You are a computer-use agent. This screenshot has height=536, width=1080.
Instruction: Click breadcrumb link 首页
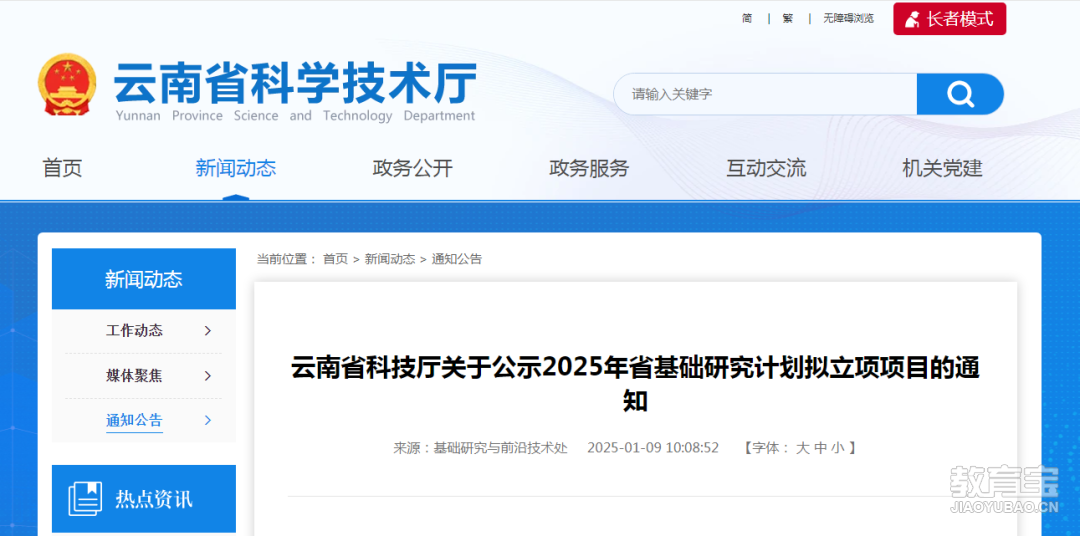pos(335,259)
